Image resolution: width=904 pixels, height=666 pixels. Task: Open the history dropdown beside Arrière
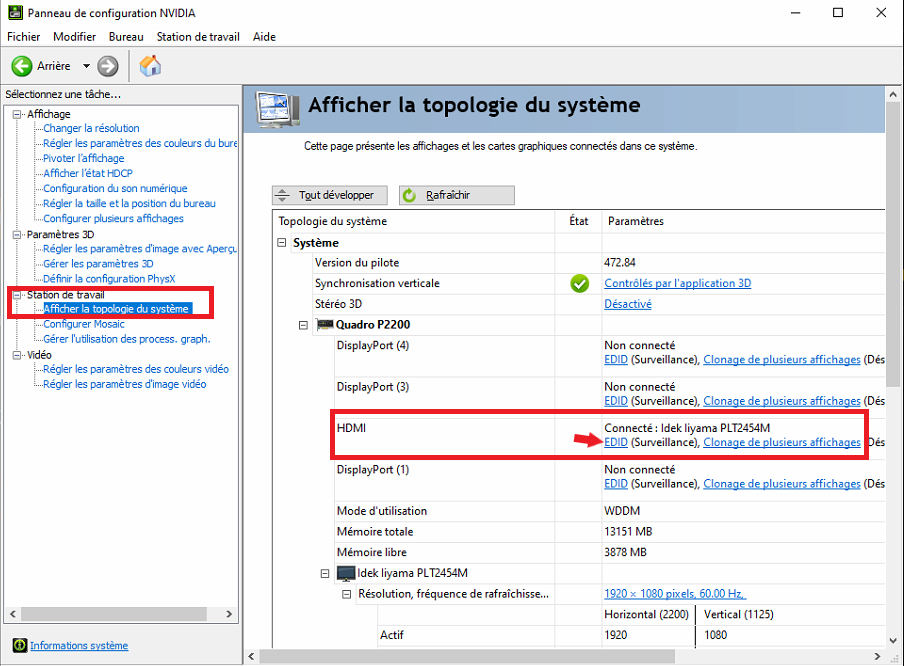coord(86,66)
